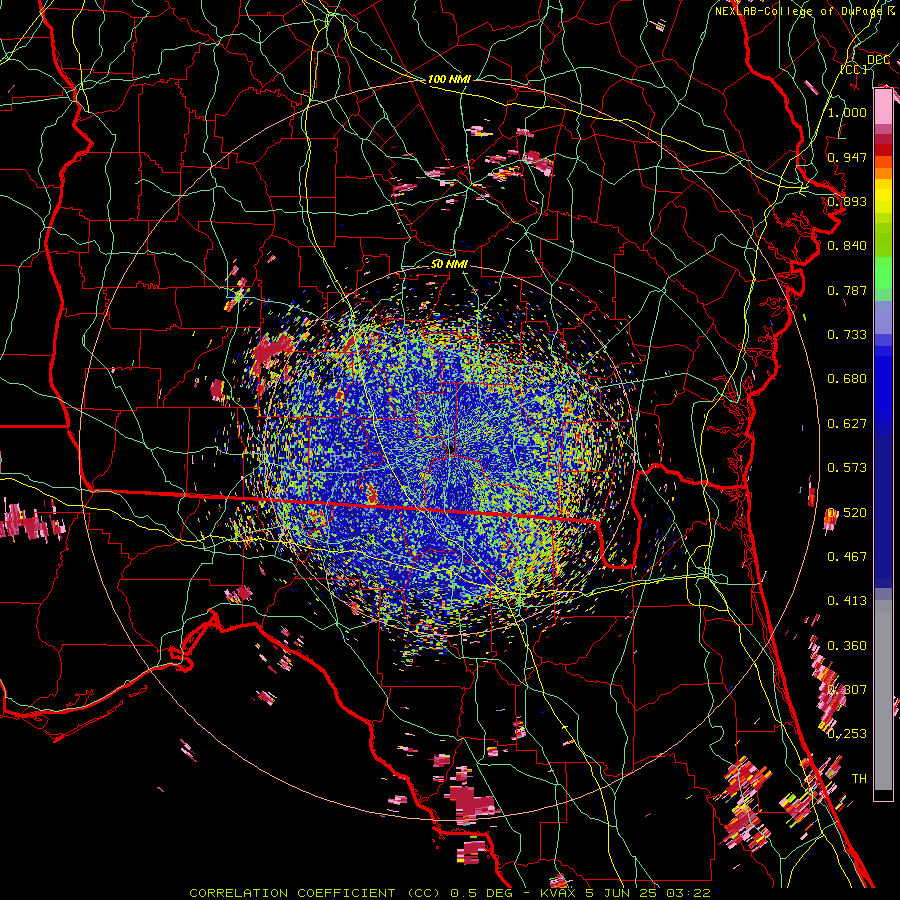The height and width of the screenshot is (900, 900).
Task: Select the 0.467 legend value
Action: point(847,557)
